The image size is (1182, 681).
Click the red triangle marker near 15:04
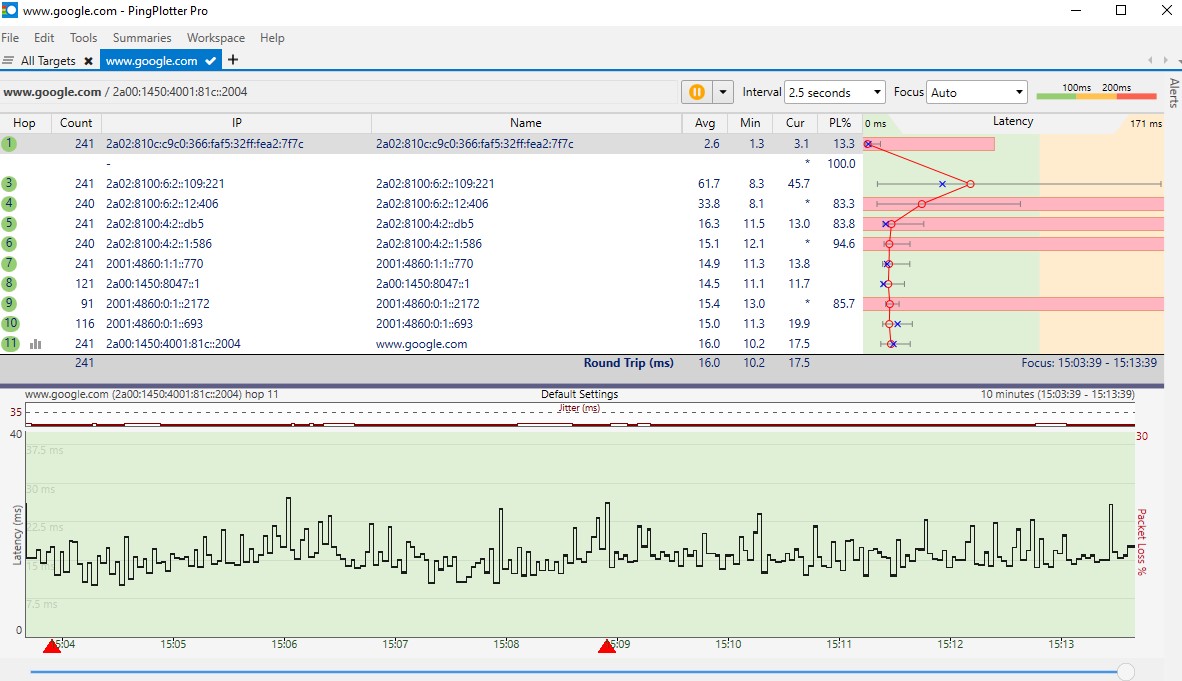tap(51, 646)
